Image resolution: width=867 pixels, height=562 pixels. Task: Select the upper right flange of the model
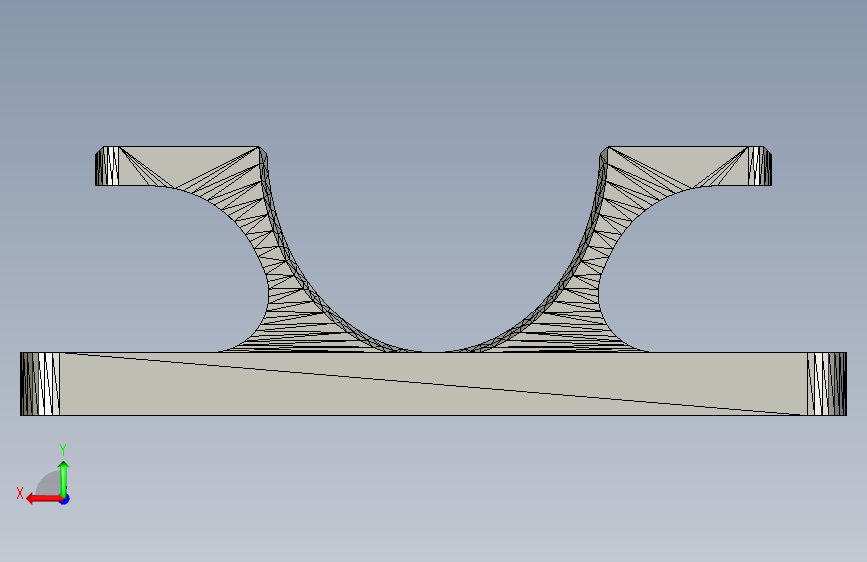[686, 165]
